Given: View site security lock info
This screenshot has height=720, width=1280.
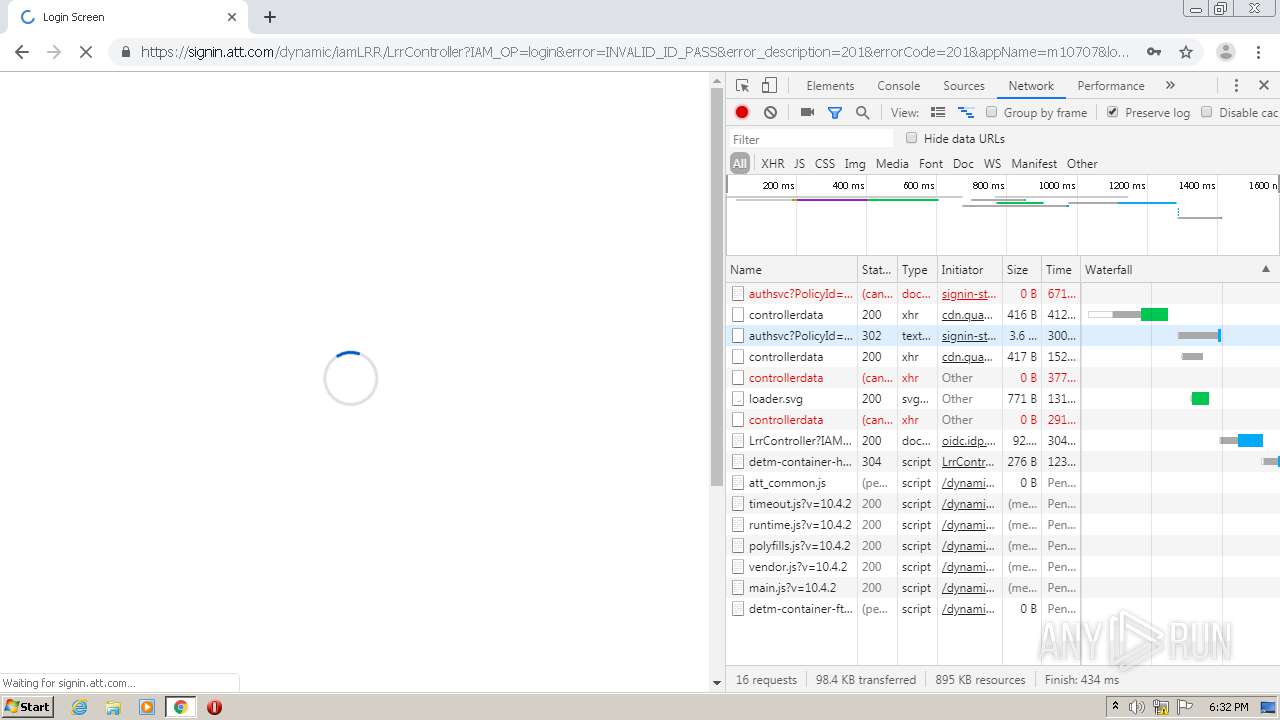Looking at the screenshot, I should click(125, 52).
